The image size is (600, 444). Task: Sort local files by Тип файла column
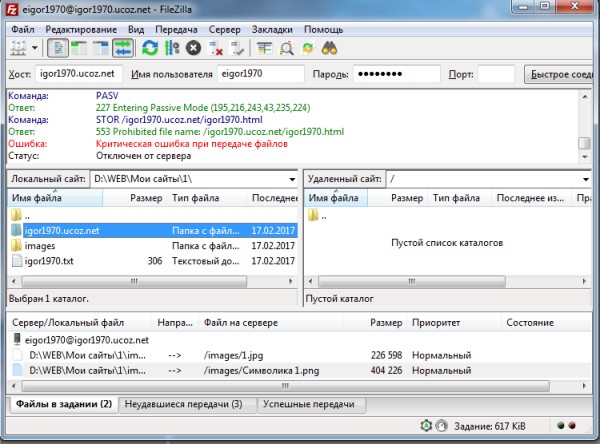click(207, 198)
